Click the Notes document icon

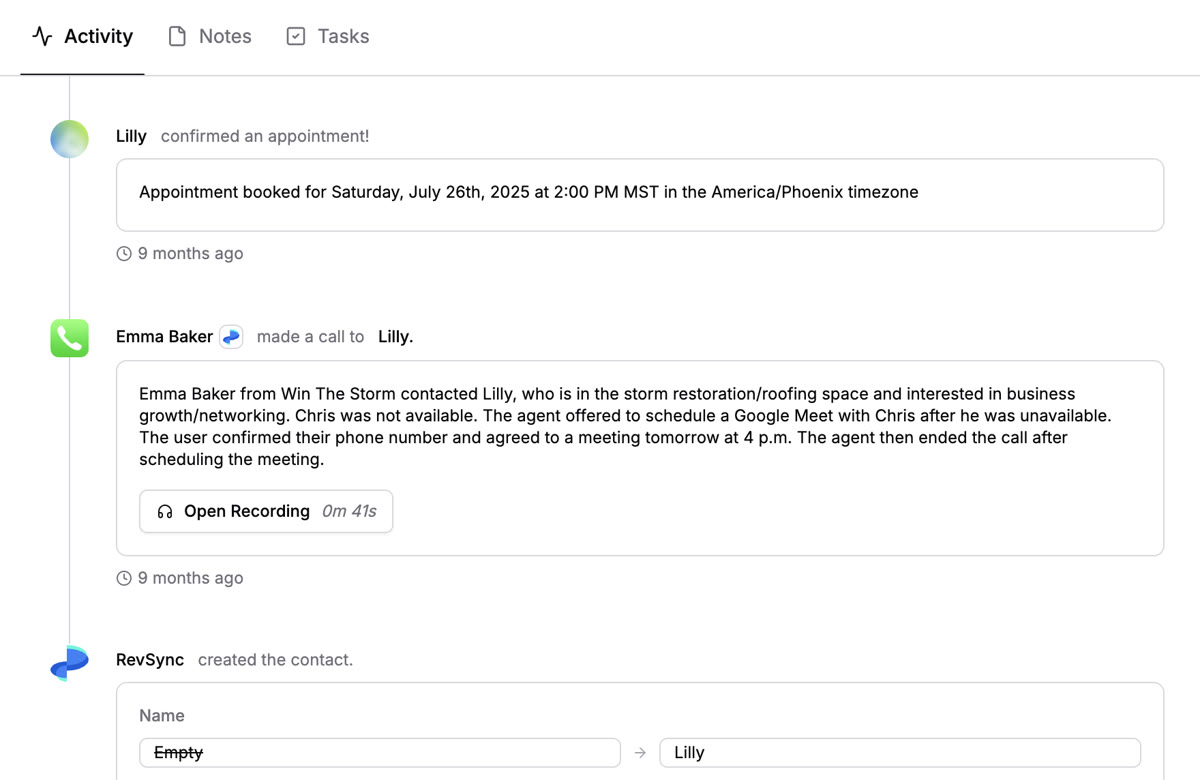[x=177, y=35]
